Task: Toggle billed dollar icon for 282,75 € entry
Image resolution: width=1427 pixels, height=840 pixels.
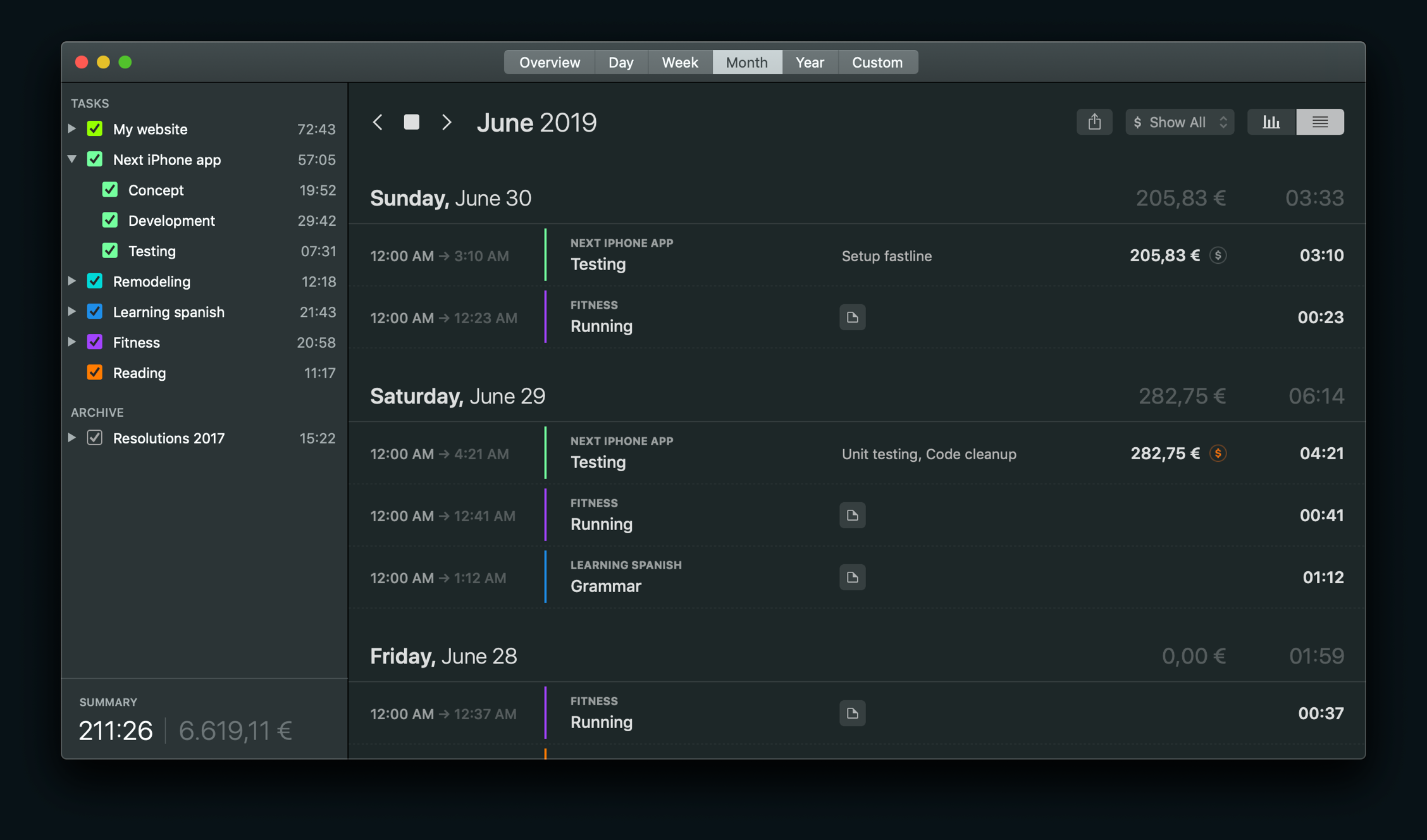Action: pyautogui.click(x=1218, y=454)
